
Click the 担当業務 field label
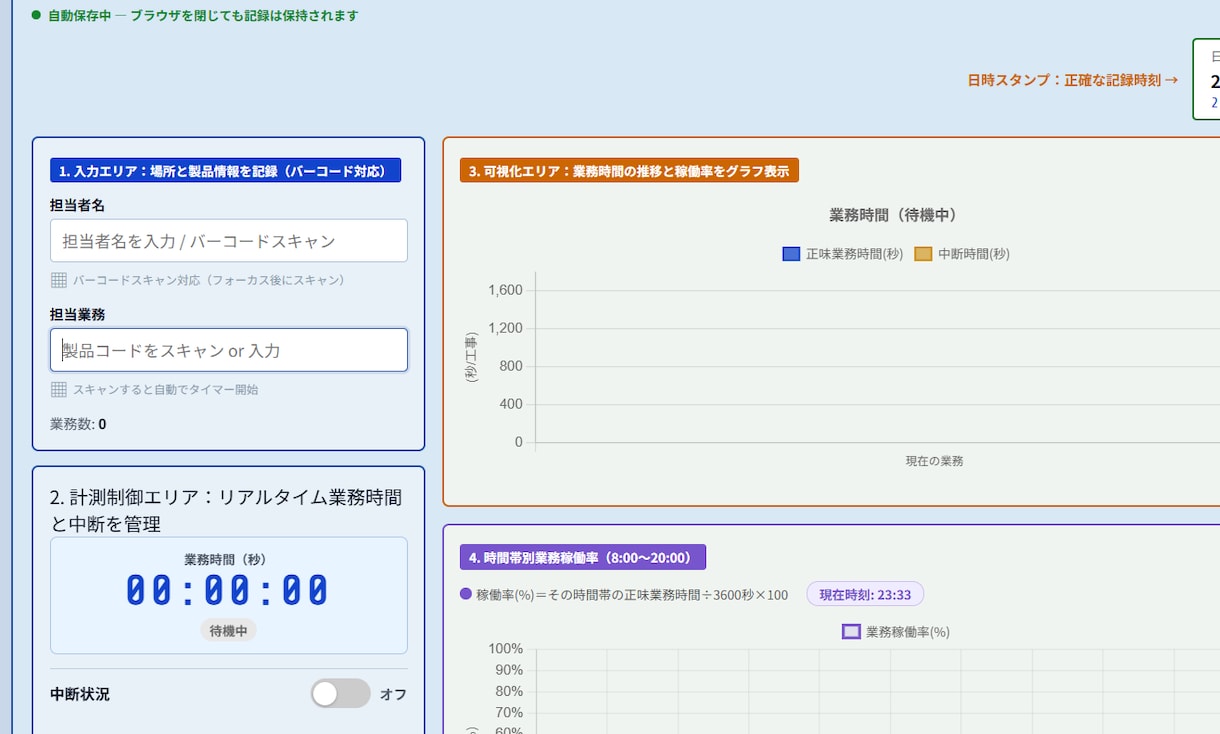tap(78, 314)
